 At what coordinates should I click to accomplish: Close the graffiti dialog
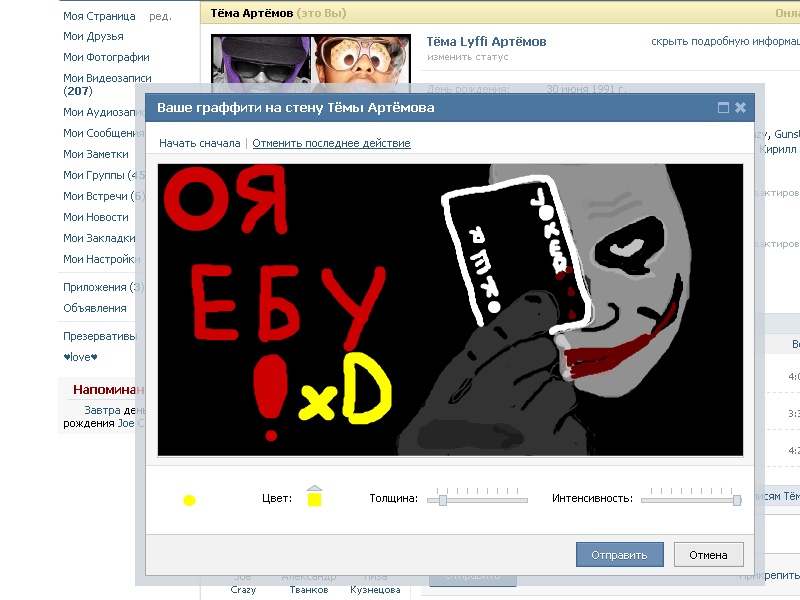click(x=740, y=108)
